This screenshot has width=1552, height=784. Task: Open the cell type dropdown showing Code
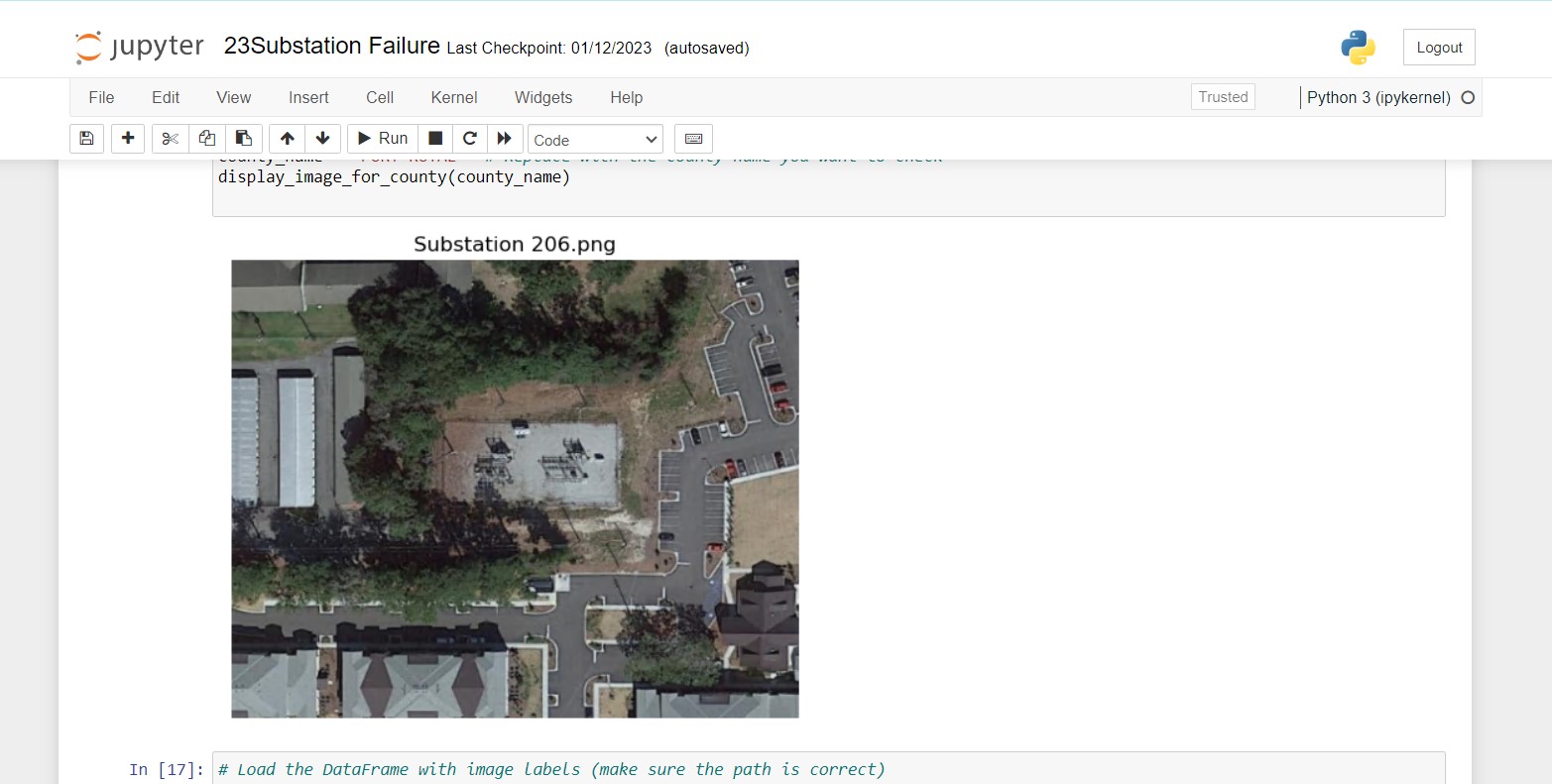tap(594, 139)
